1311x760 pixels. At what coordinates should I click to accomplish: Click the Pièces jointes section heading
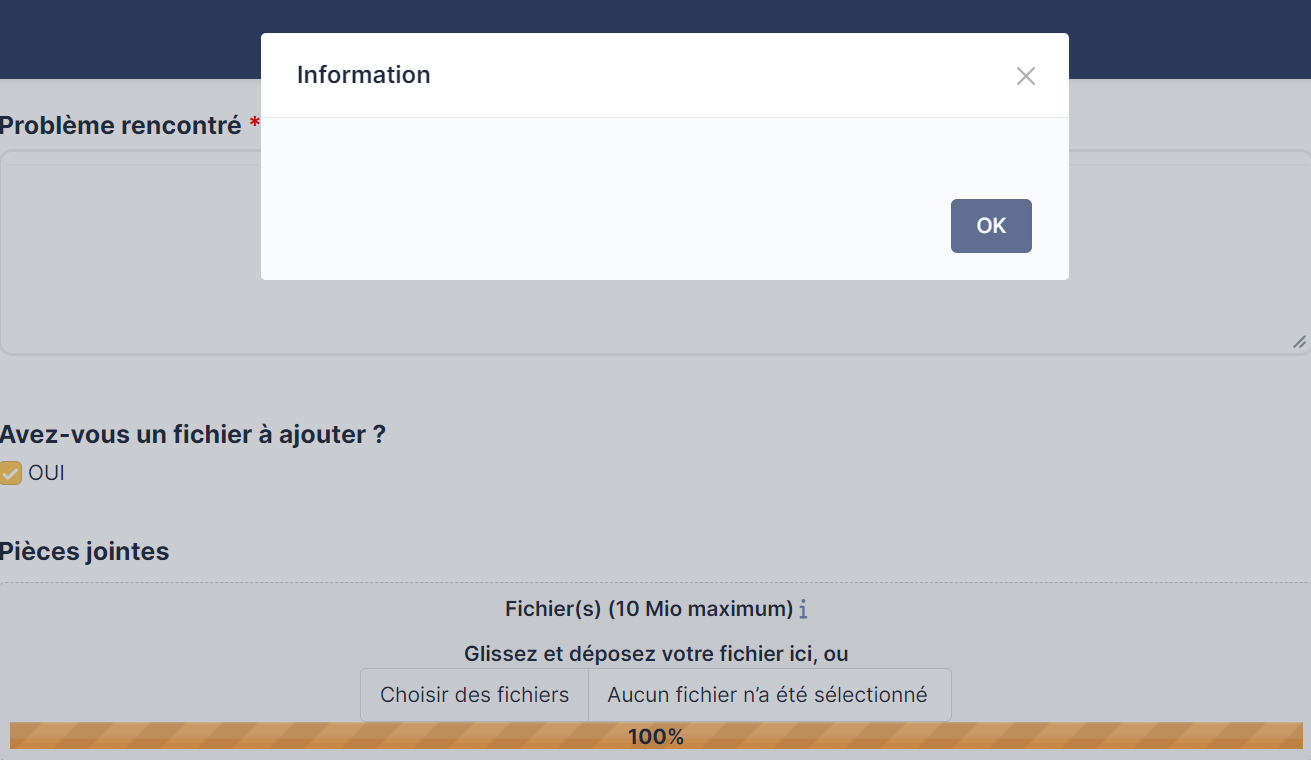tap(84, 551)
